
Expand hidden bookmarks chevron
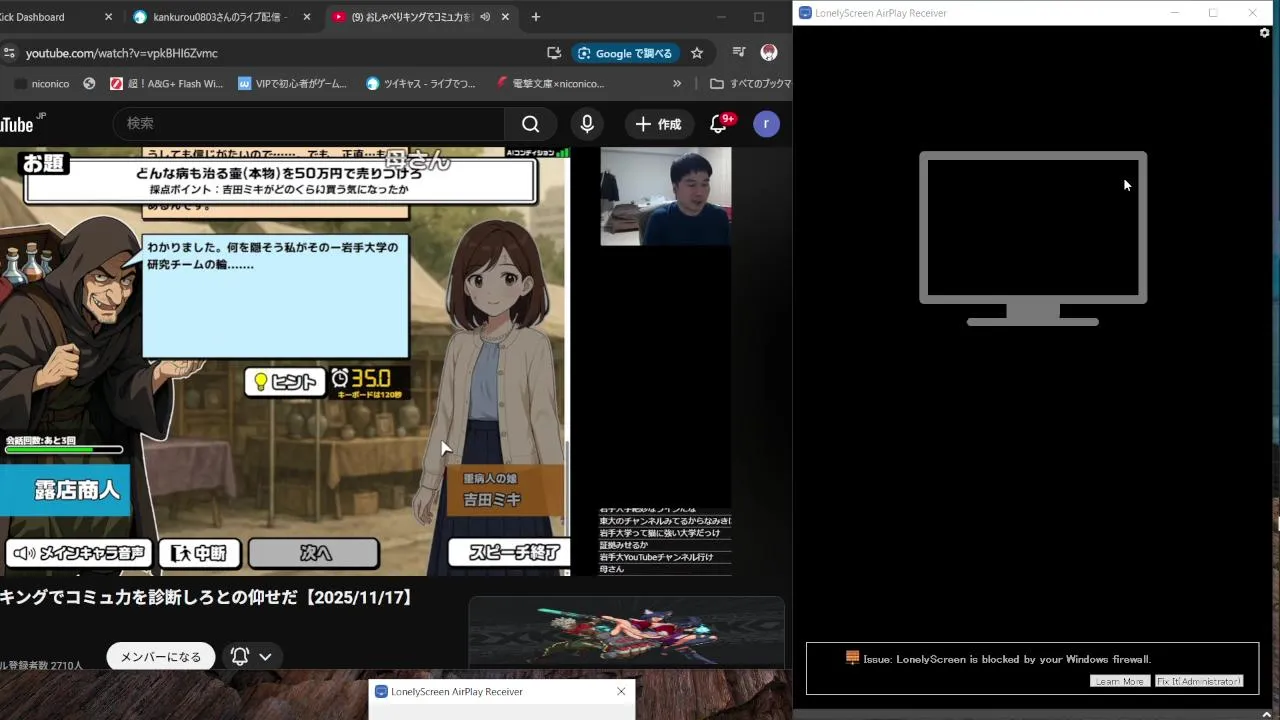point(677,84)
